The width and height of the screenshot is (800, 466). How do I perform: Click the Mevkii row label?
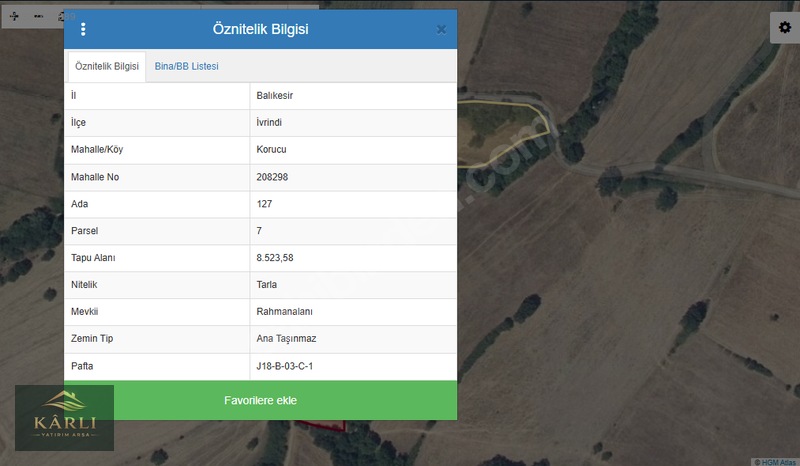(x=84, y=311)
